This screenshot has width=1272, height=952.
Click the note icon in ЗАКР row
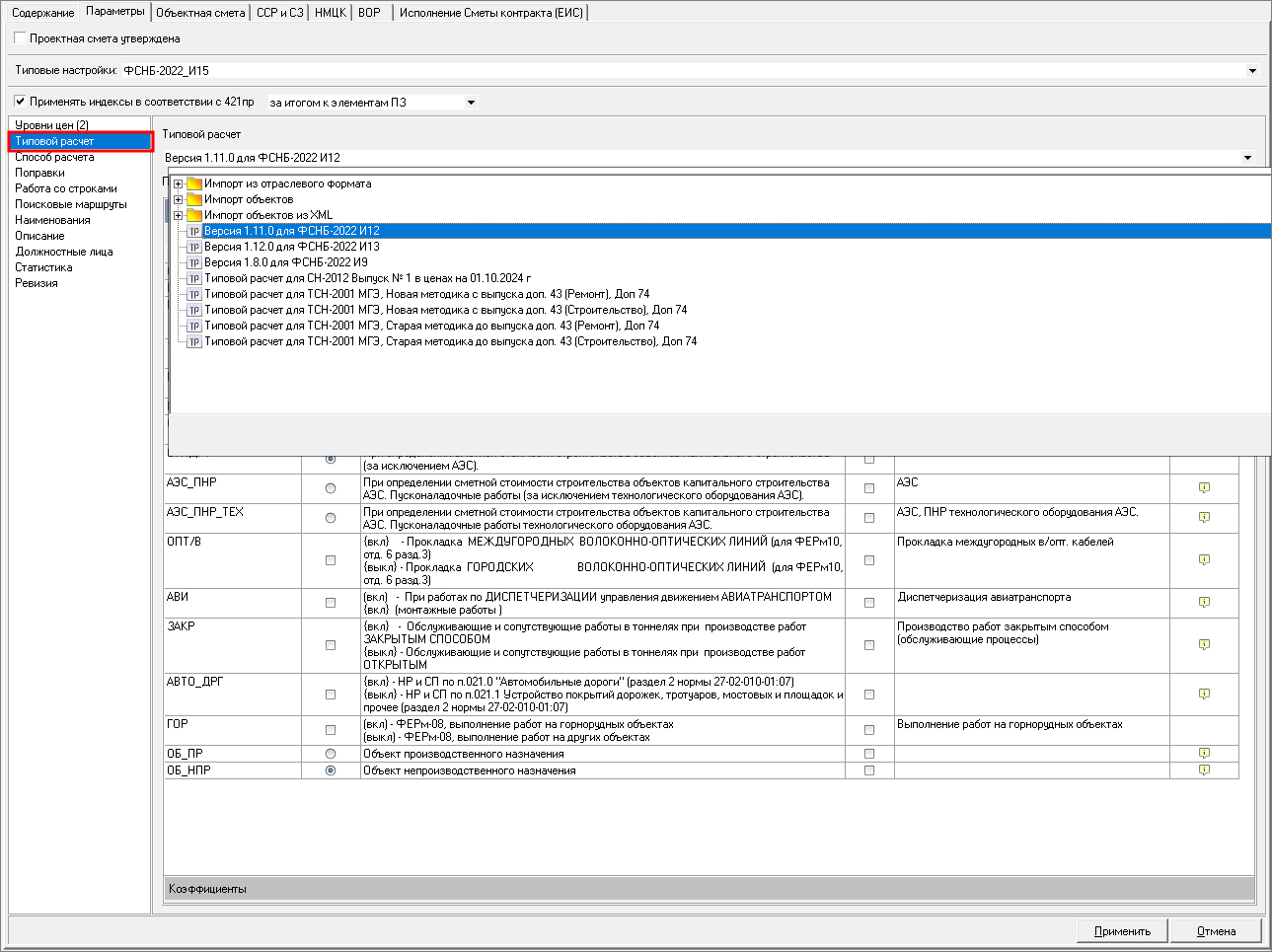pos(1204,644)
